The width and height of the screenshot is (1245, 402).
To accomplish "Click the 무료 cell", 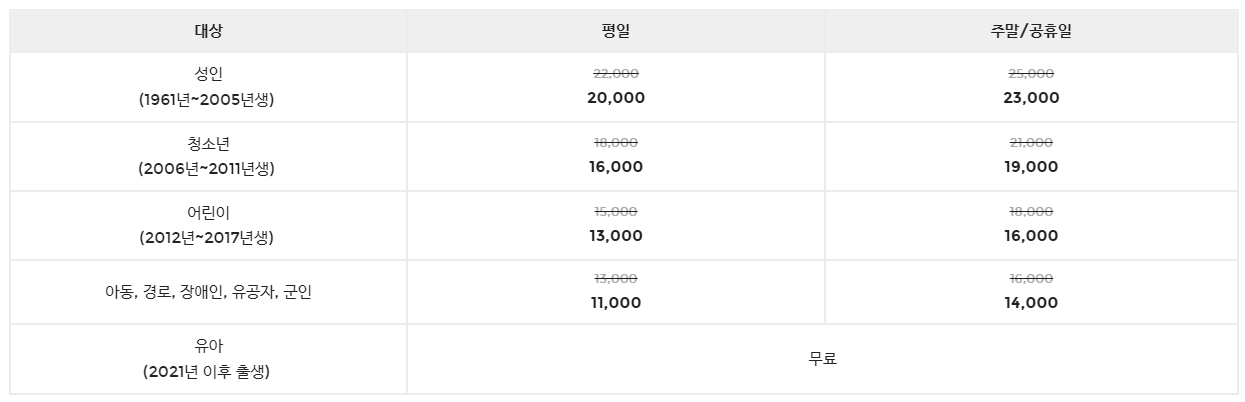I will [823, 359].
